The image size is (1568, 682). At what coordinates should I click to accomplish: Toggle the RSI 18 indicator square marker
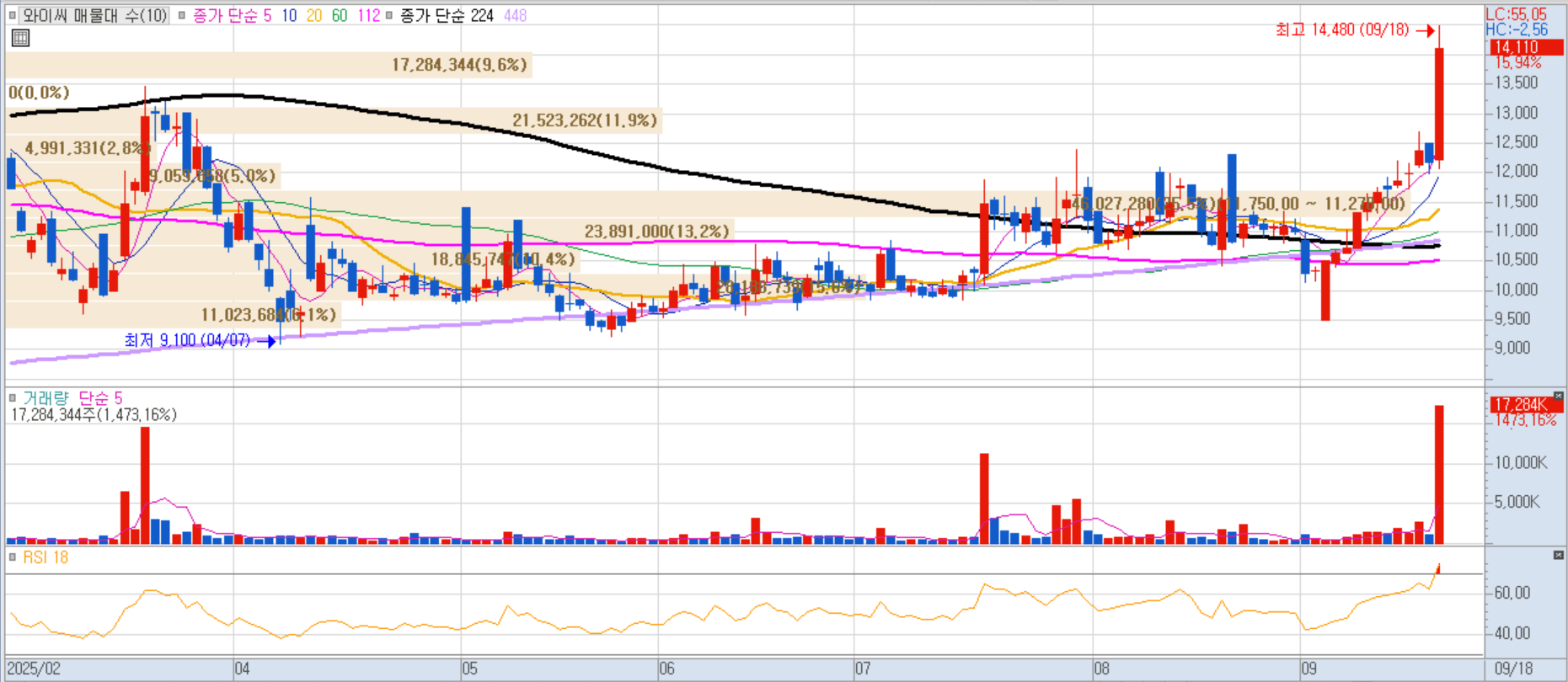13,557
